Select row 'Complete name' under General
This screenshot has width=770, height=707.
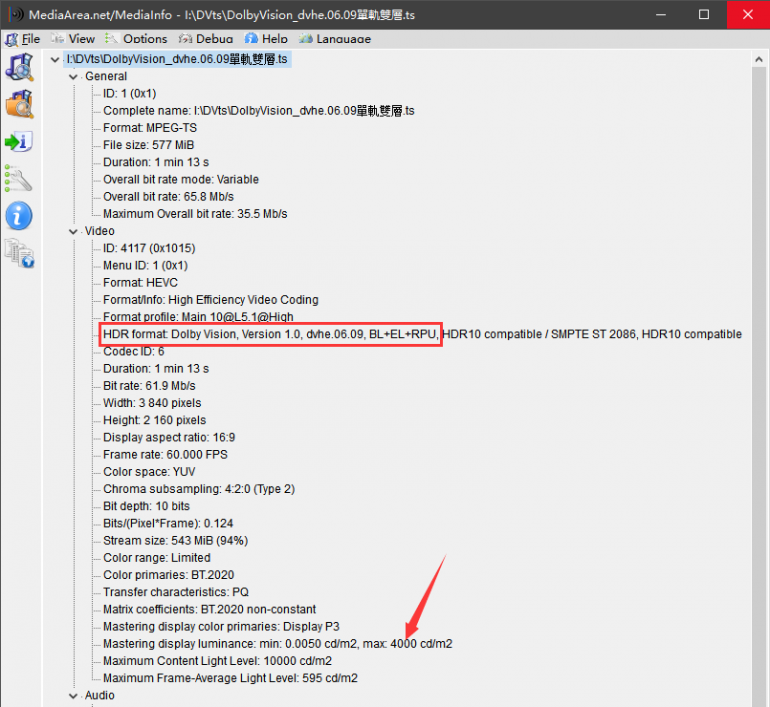pos(259,111)
